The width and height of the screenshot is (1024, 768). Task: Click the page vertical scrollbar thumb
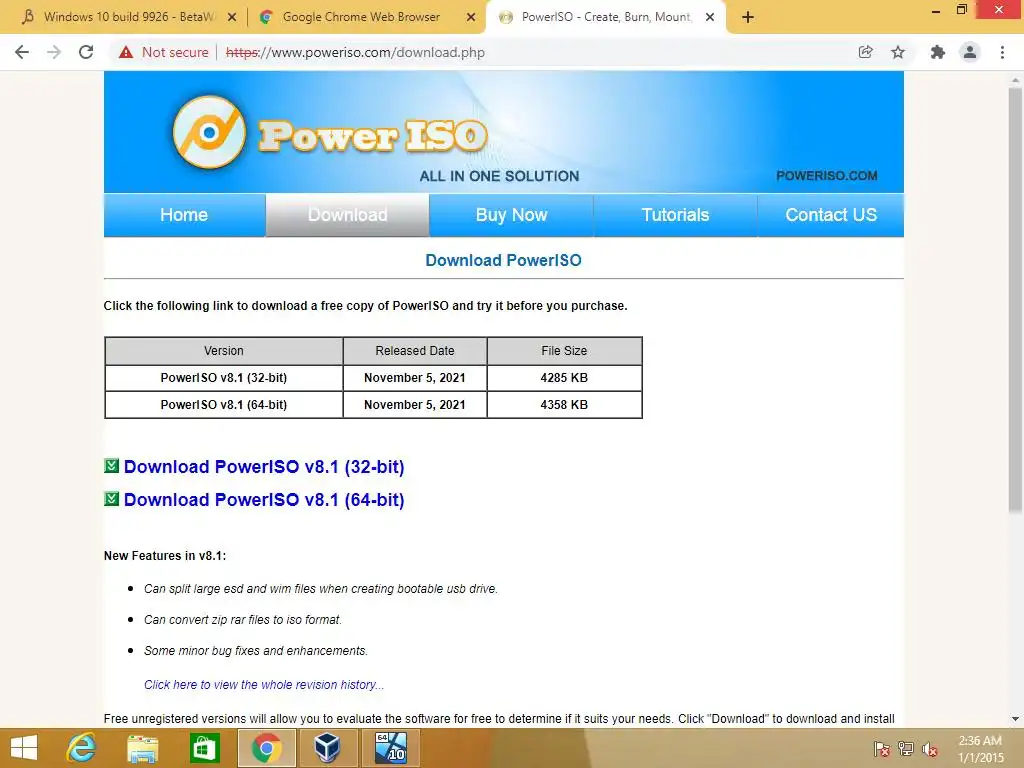coord(1015,300)
